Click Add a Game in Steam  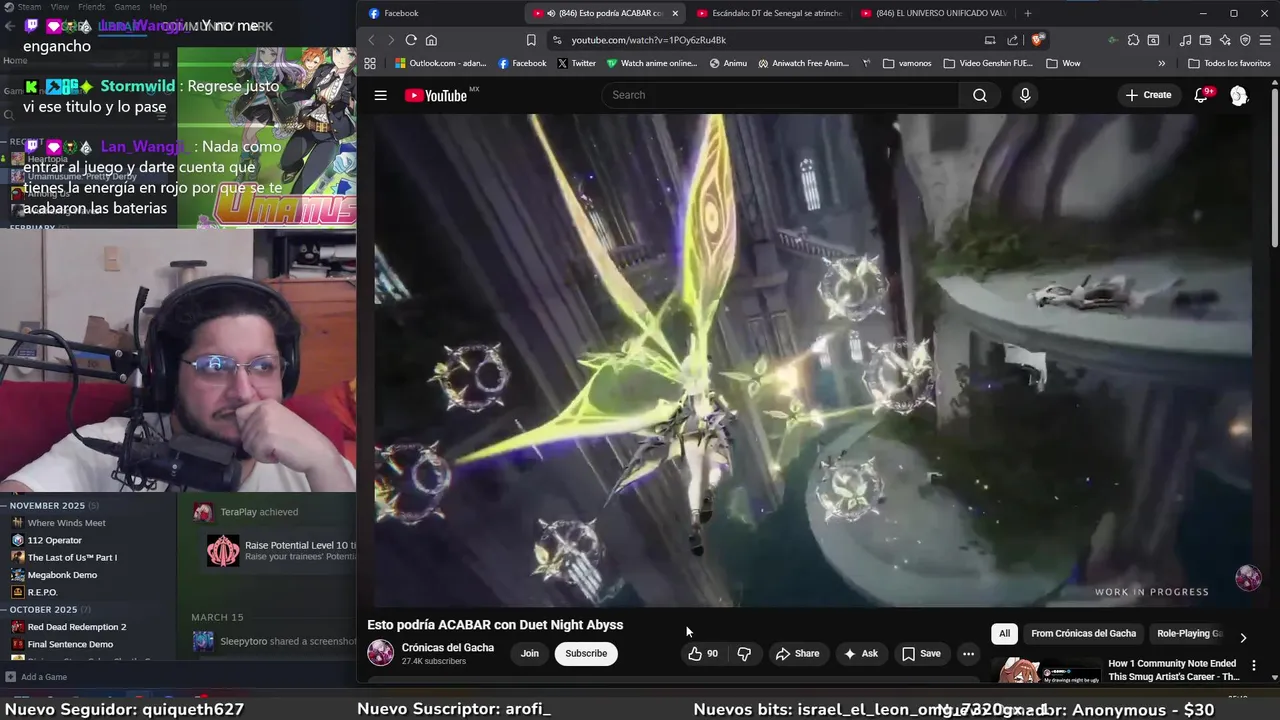coord(36,677)
